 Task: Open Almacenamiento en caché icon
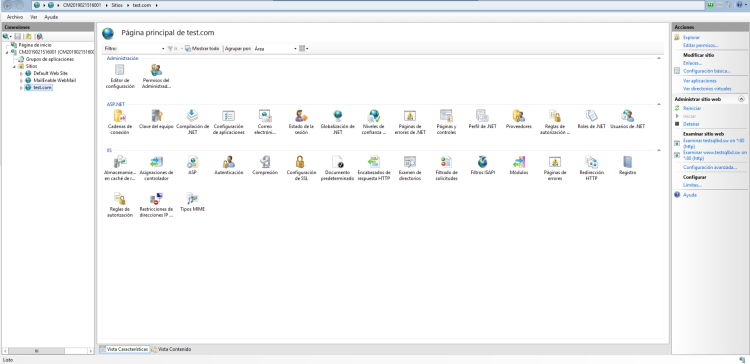[x=120, y=168]
